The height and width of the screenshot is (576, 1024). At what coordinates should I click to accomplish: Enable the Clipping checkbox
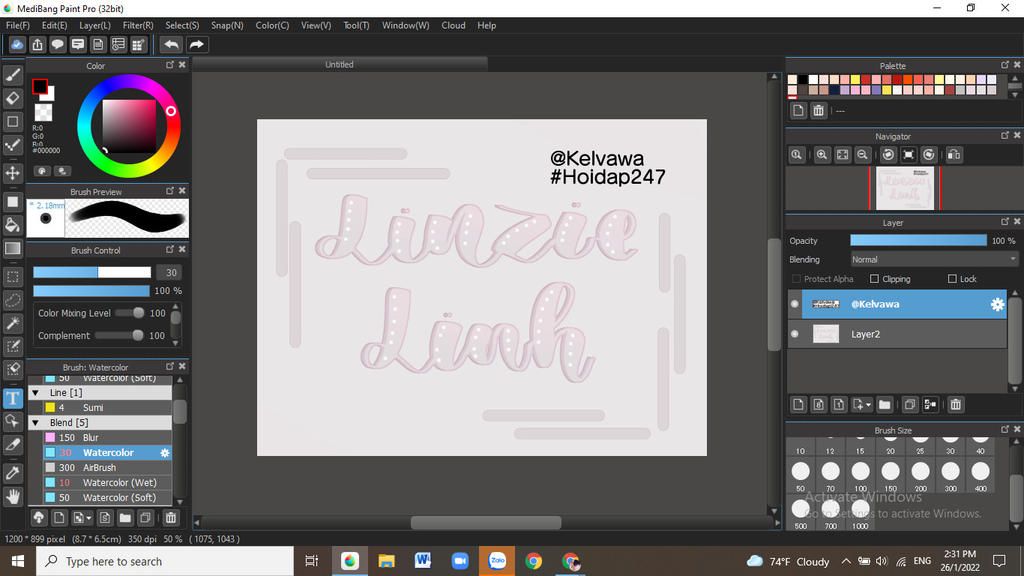pos(874,279)
